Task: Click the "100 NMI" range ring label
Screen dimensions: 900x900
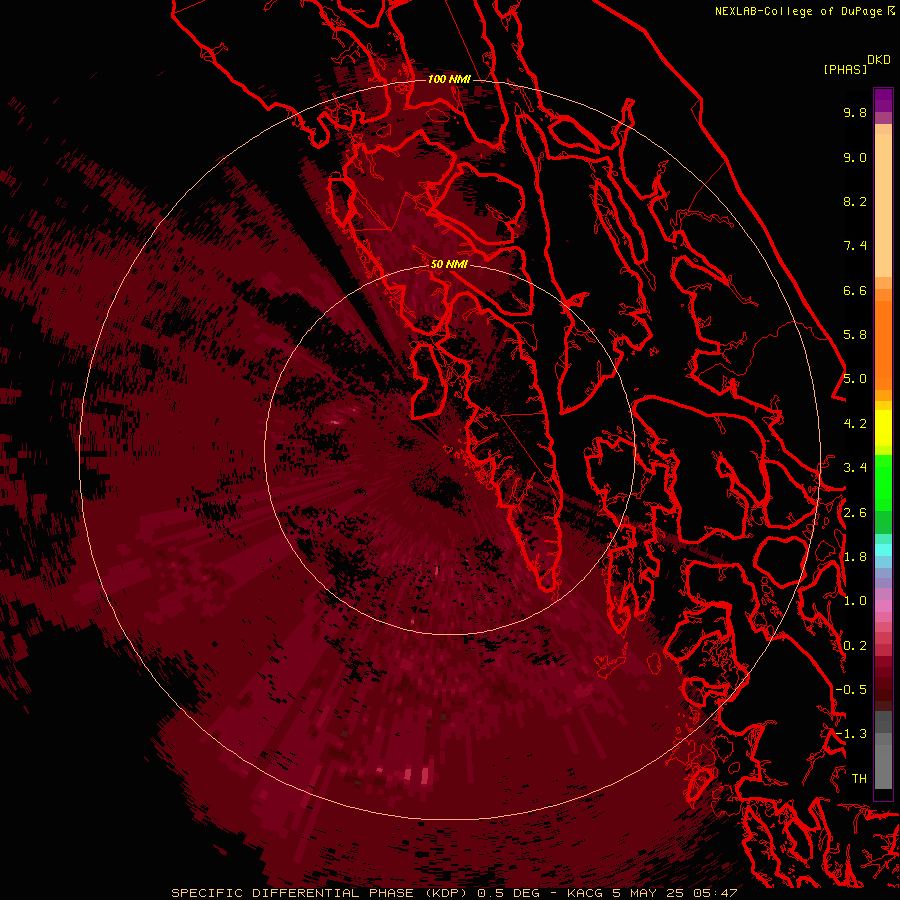Action: 449,79
